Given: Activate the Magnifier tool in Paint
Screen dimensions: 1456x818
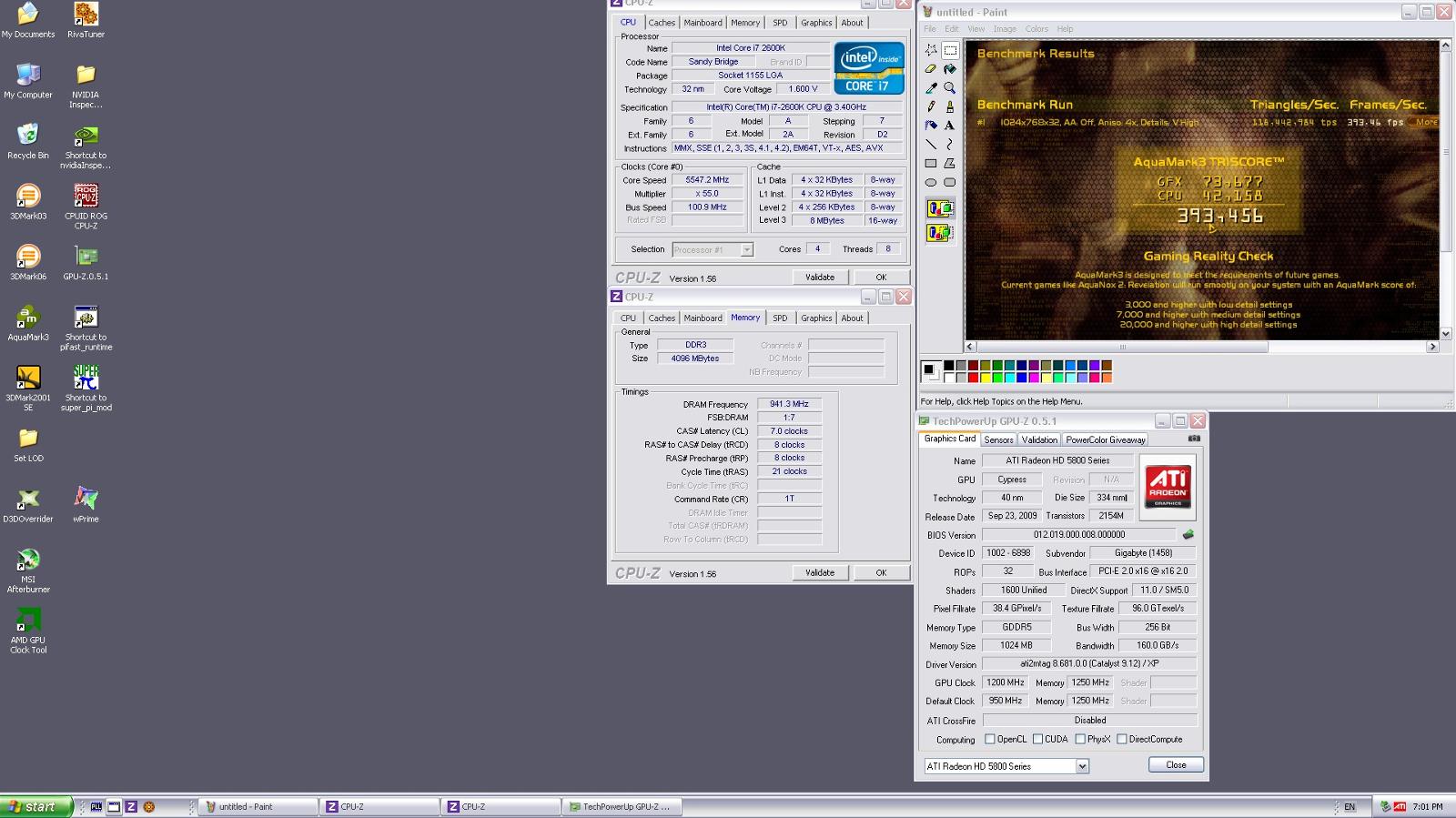Looking at the screenshot, I should click(x=950, y=88).
